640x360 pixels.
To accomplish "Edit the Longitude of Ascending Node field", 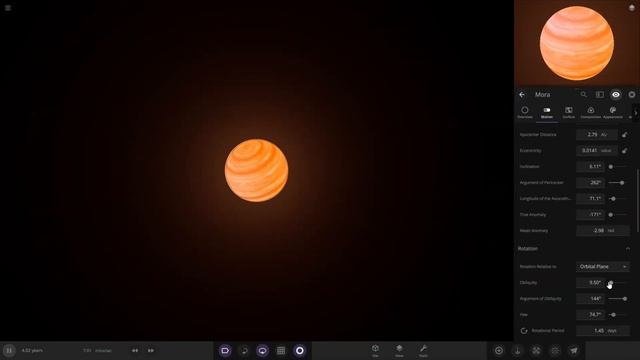I will [x=590, y=199].
